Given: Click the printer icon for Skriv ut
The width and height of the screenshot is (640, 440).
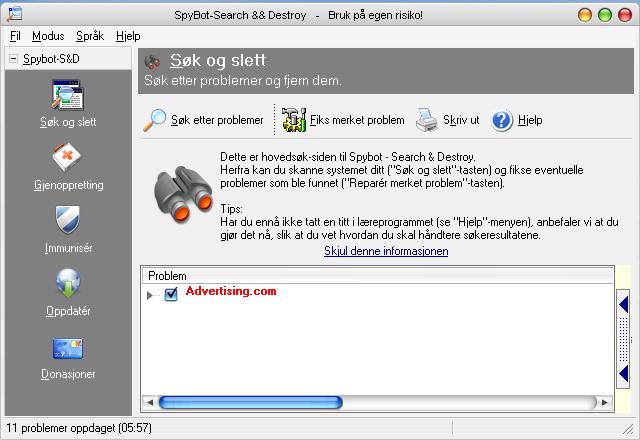Looking at the screenshot, I should (x=427, y=120).
